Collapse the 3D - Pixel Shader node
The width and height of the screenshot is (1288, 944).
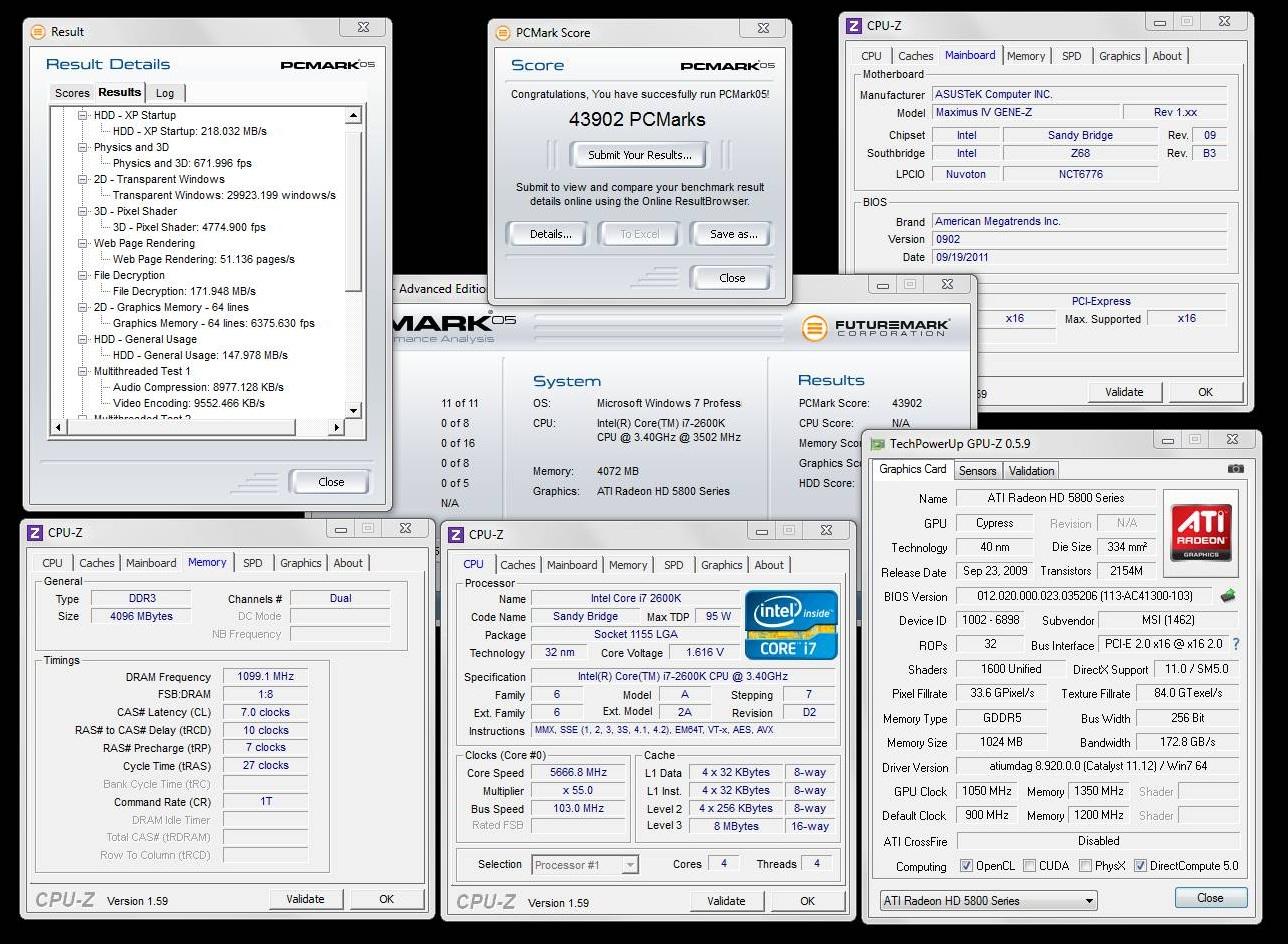pyautogui.click(x=83, y=211)
